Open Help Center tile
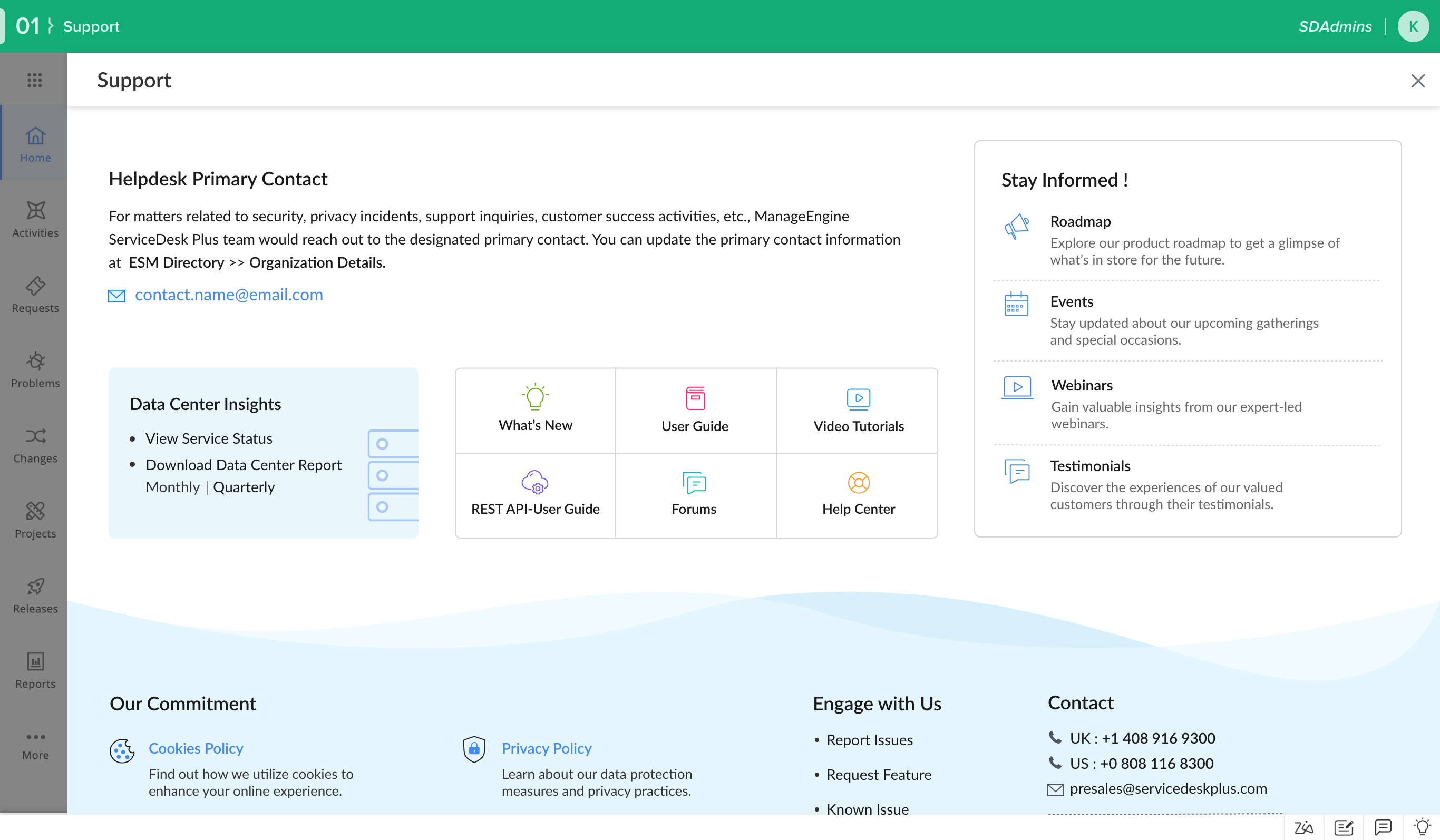Image resolution: width=1440 pixels, height=840 pixels. pyautogui.click(x=857, y=495)
